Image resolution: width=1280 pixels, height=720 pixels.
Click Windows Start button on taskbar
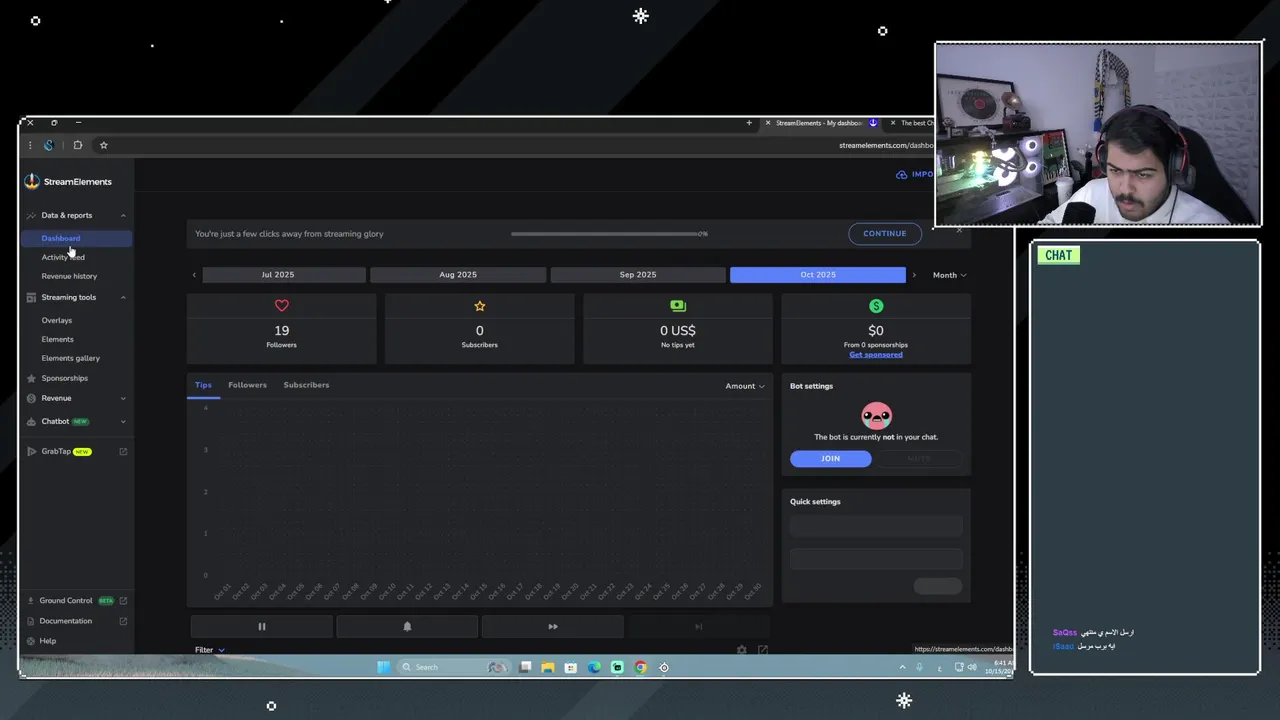click(x=383, y=667)
